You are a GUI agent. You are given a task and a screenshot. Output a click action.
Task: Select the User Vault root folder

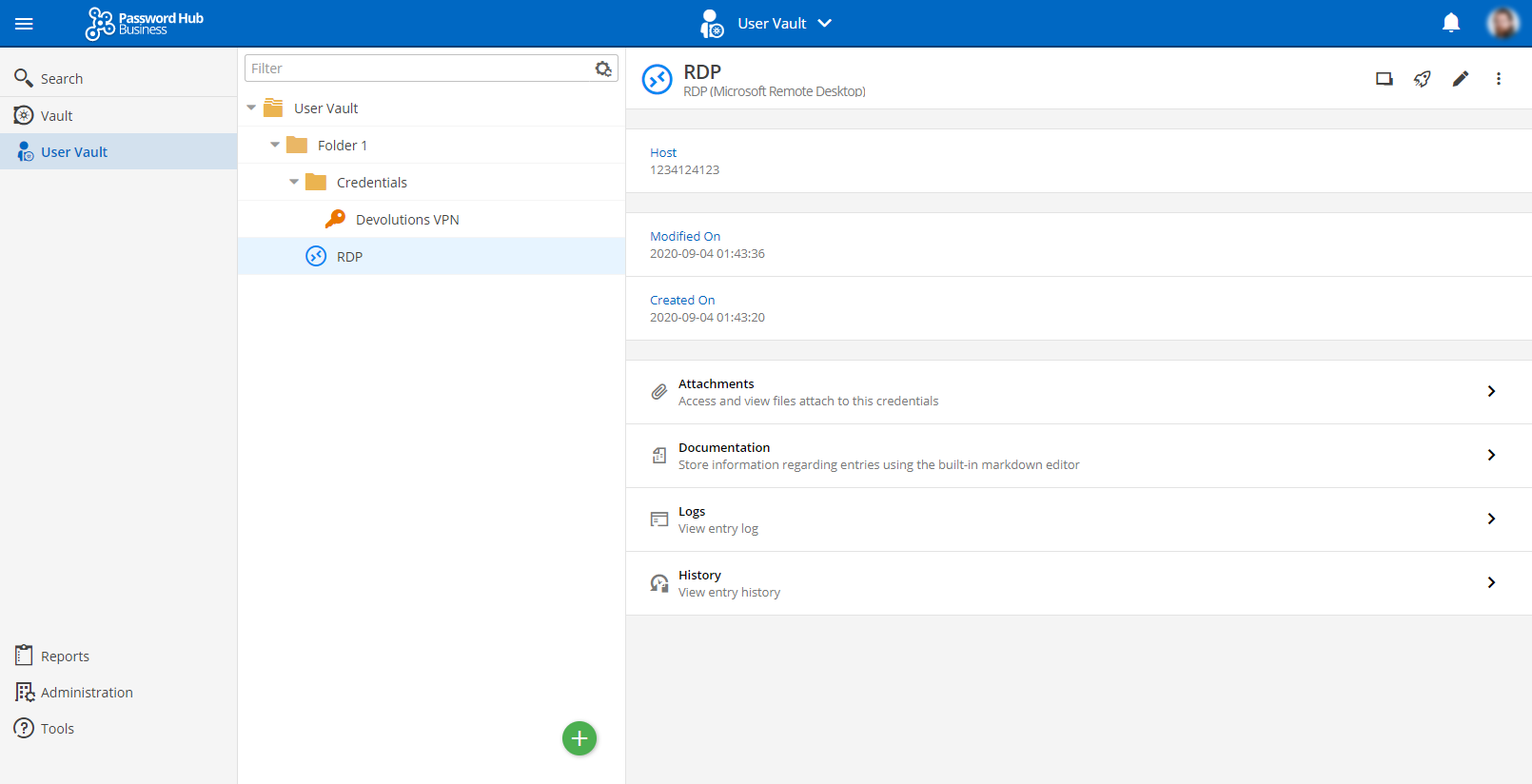pos(431,108)
